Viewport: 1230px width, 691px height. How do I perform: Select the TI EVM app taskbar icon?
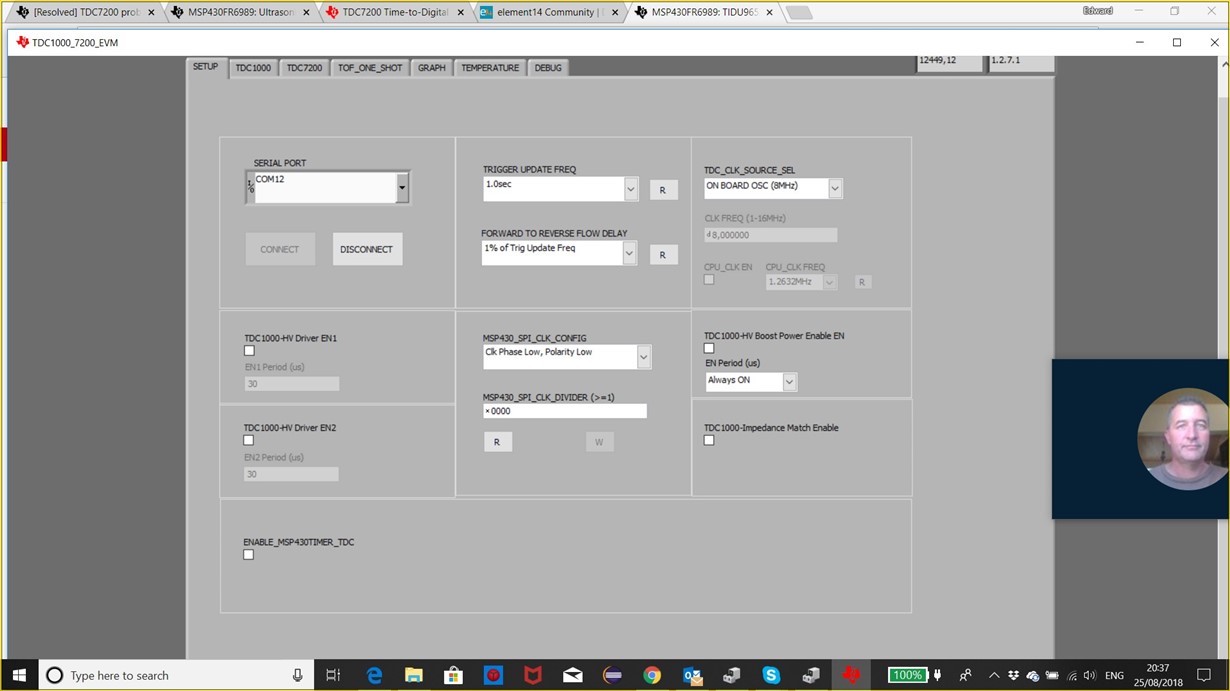click(851, 675)
